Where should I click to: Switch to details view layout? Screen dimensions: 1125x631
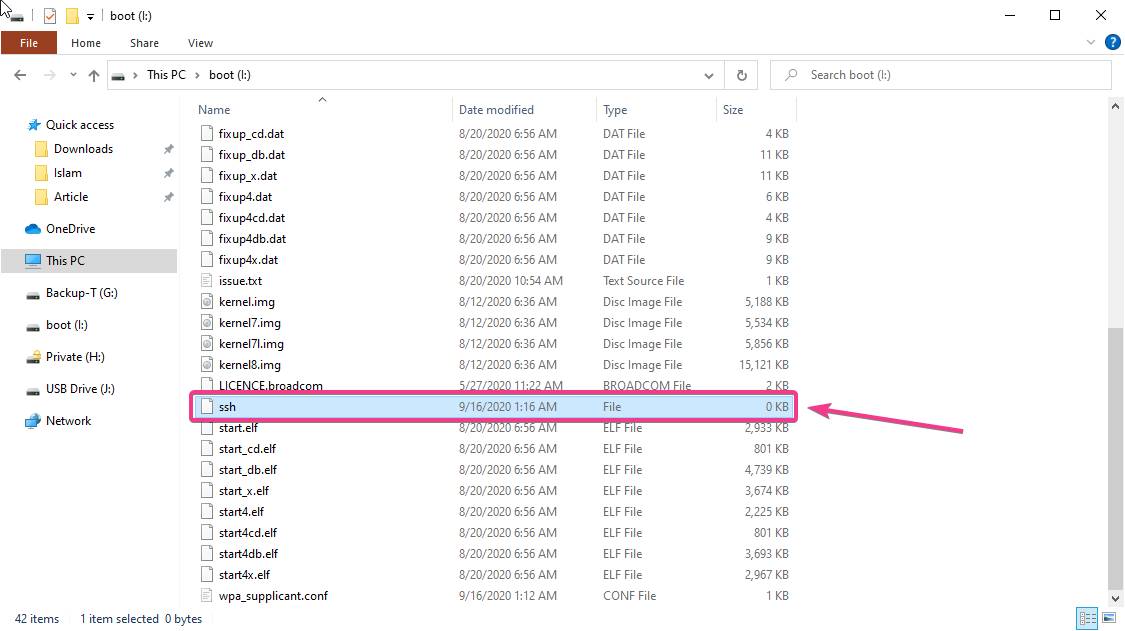pos(1086,619)
